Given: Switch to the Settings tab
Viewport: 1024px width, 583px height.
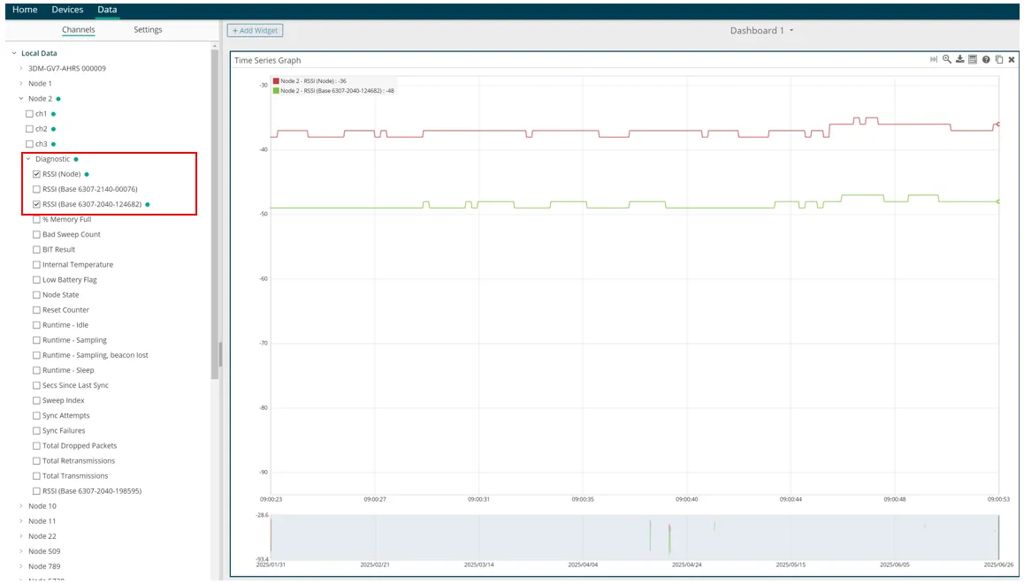Looking at the screenshot, I should point(148,30).
